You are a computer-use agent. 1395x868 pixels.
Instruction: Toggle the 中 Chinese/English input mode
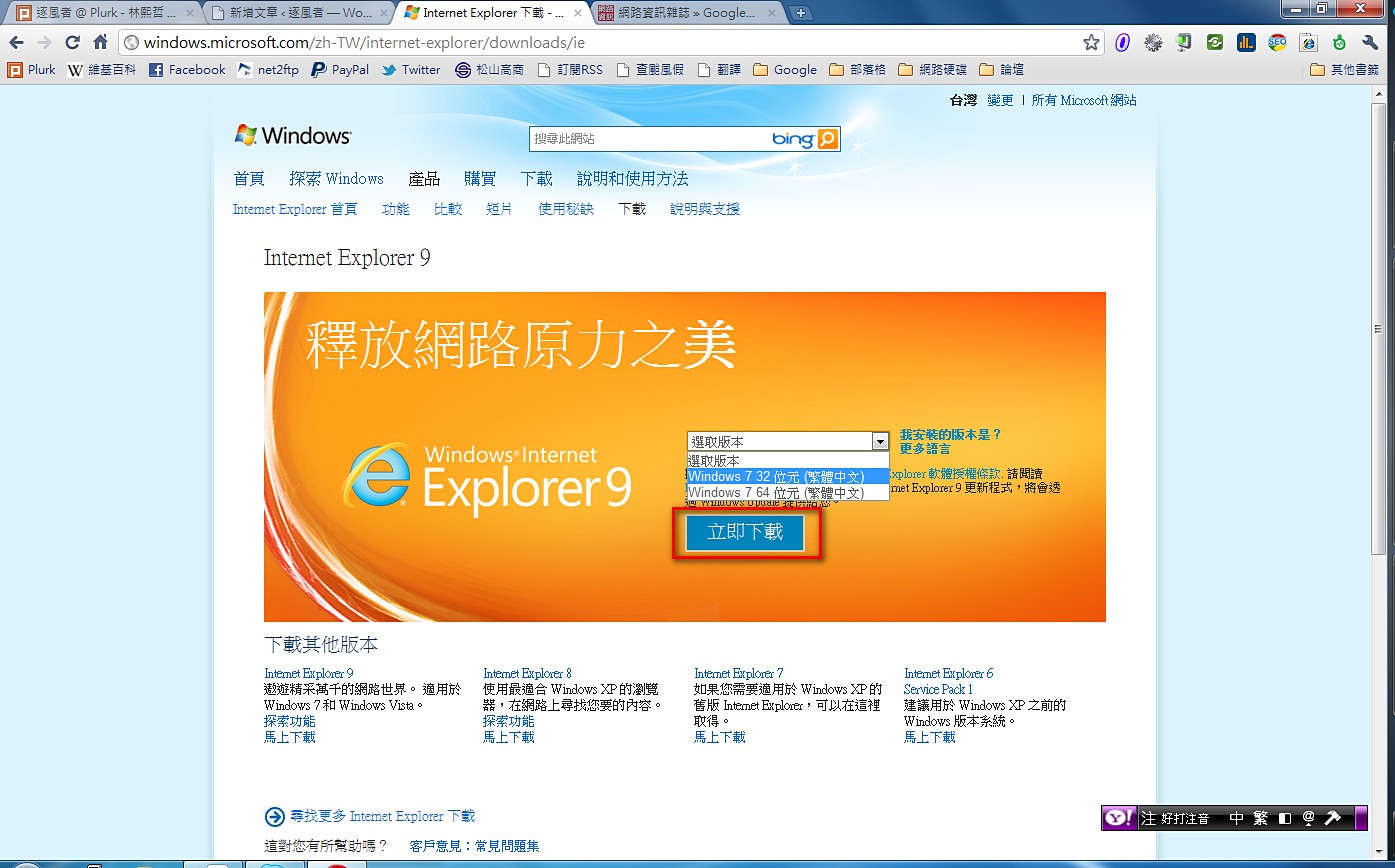pos(1236,818)
